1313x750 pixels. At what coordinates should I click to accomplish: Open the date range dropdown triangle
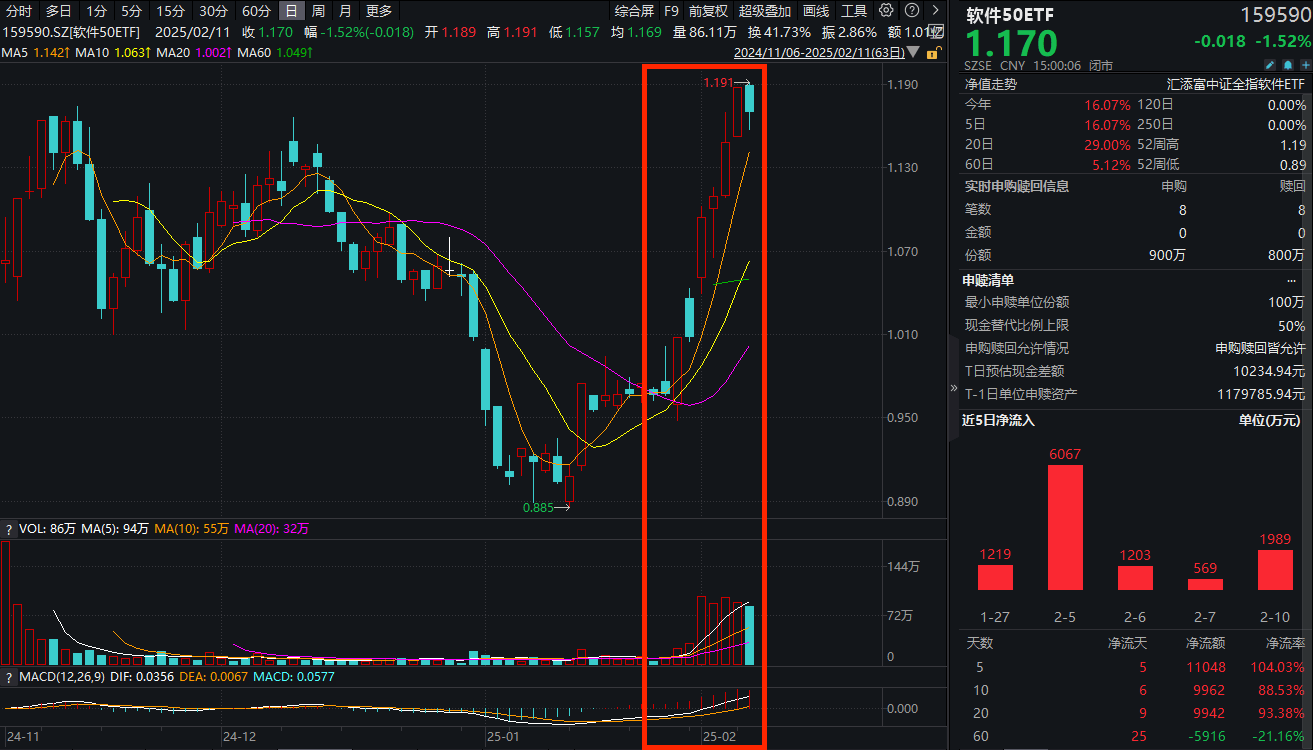click(915, 52)
